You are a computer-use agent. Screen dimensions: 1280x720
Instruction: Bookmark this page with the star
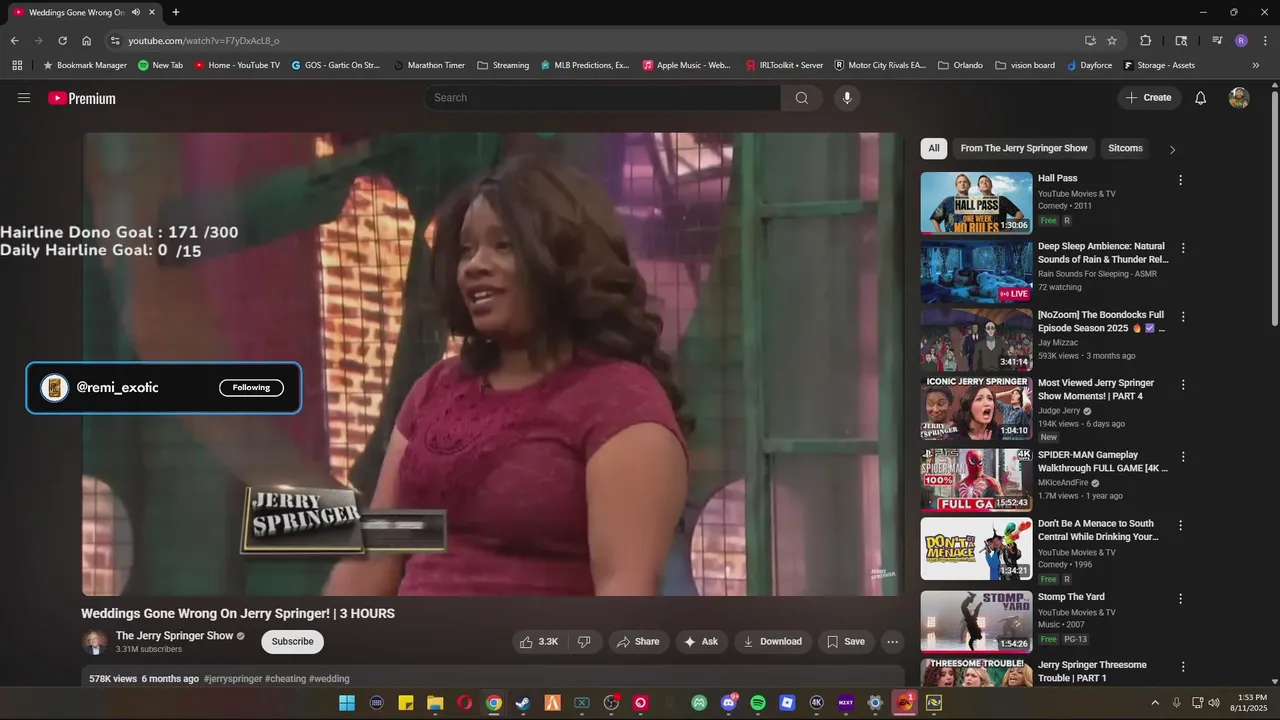point(1112,41)
